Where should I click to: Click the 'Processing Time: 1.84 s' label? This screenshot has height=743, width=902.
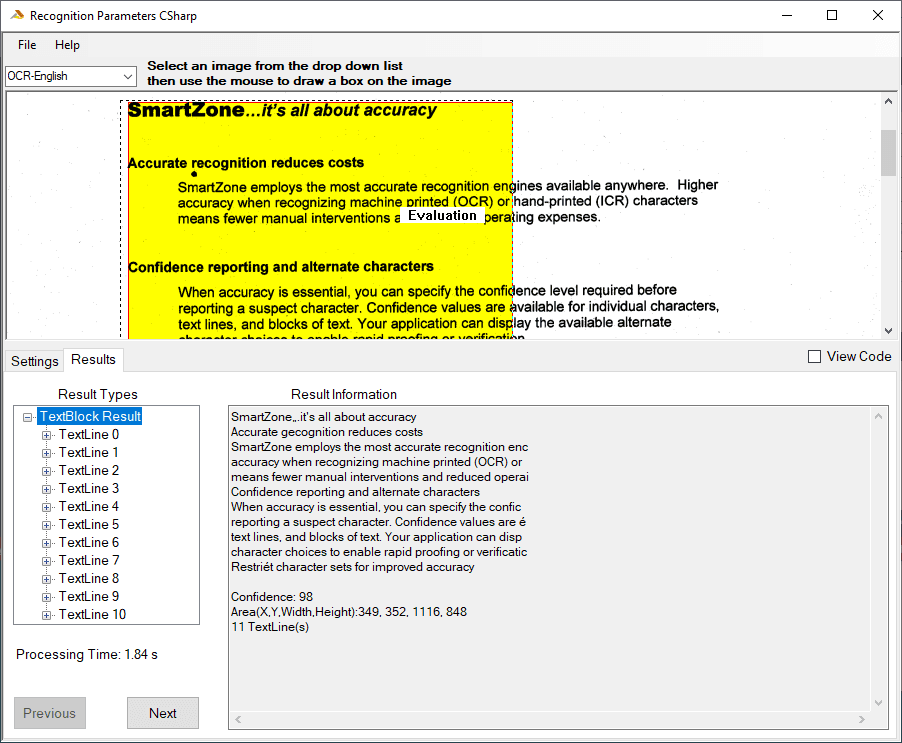(x=87, y=654)
